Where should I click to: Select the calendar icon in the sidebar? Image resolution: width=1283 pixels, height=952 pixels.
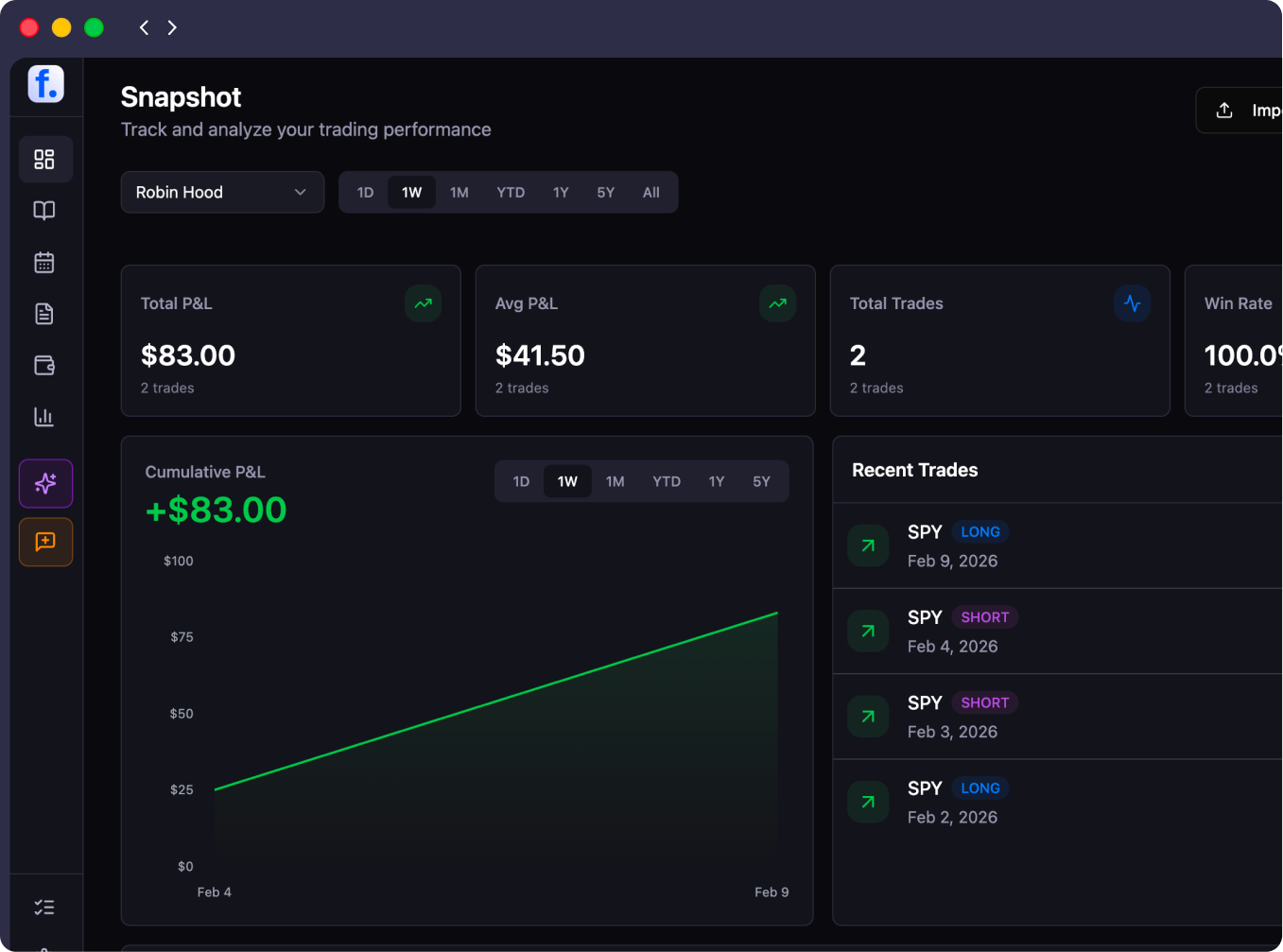tap(44, 262)
